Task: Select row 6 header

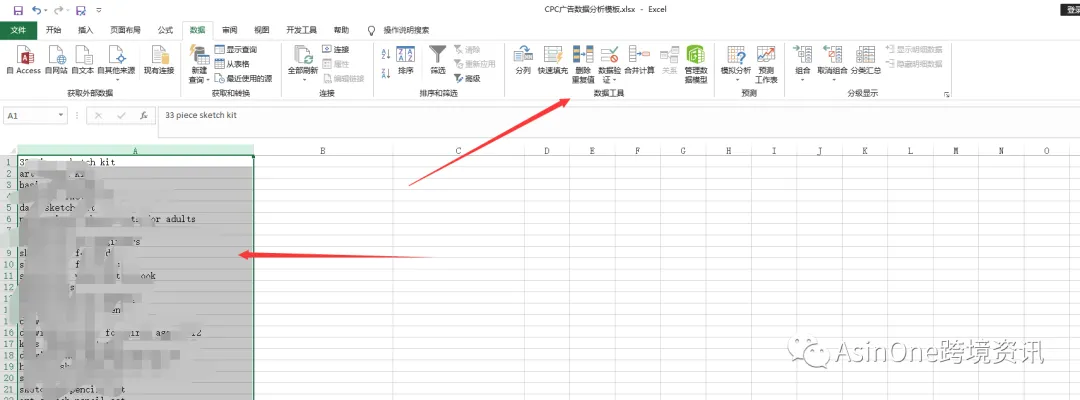Action: point(8,219)
